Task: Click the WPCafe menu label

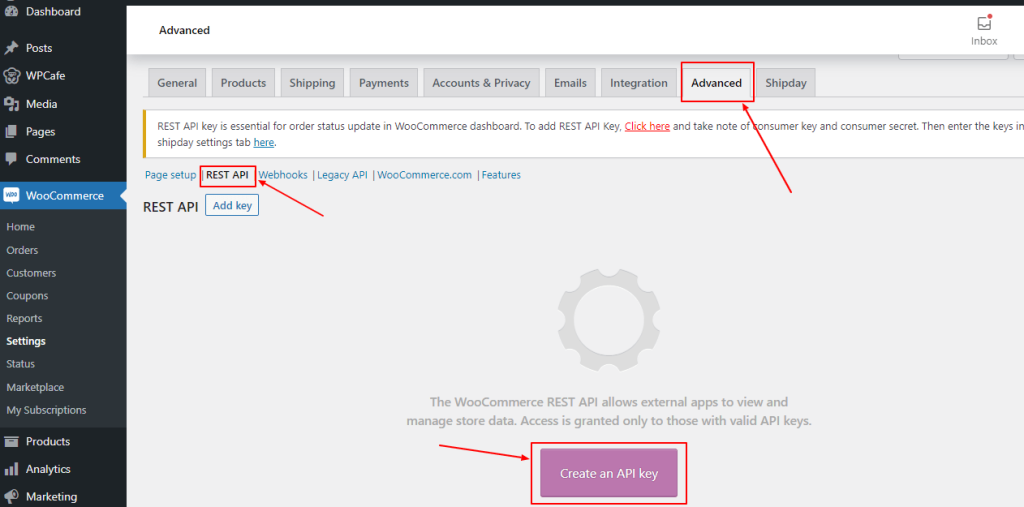Action: coord(46,76)
